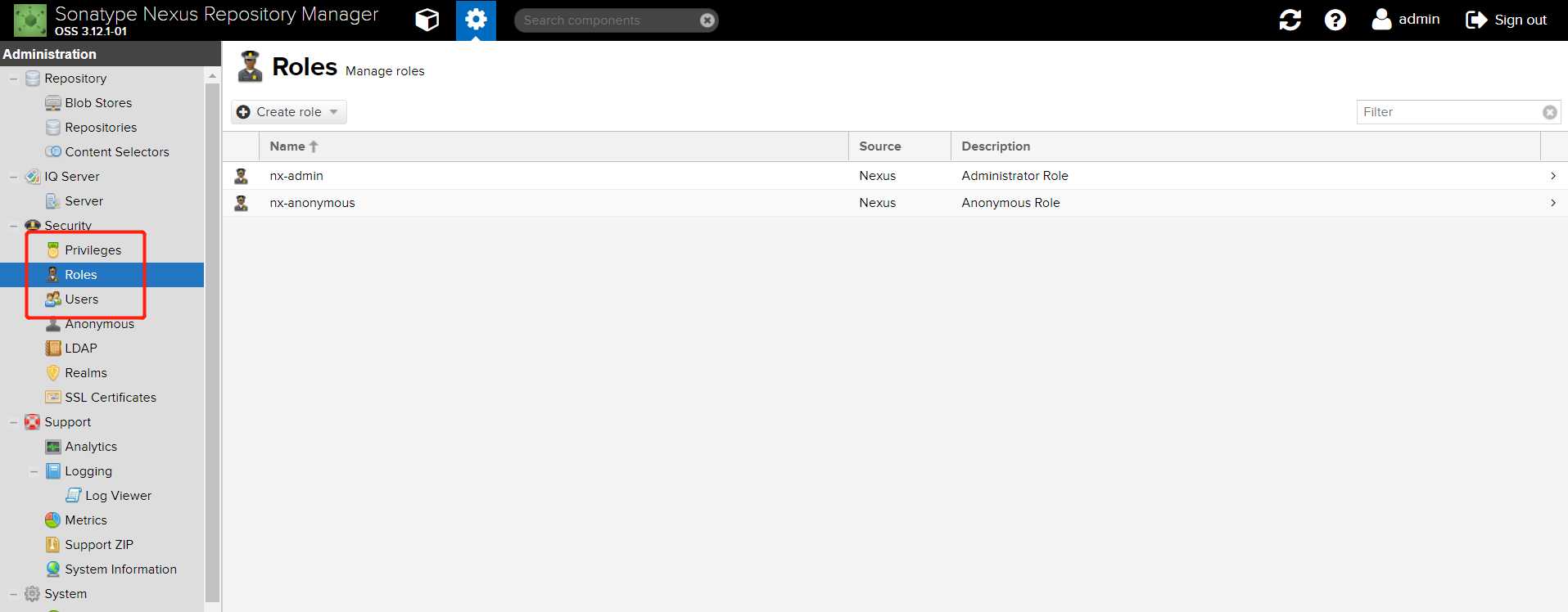Open System Information in the sidebar
Image resolution: width=1568 pixels, height=612 pixels.
coord(120,569)
